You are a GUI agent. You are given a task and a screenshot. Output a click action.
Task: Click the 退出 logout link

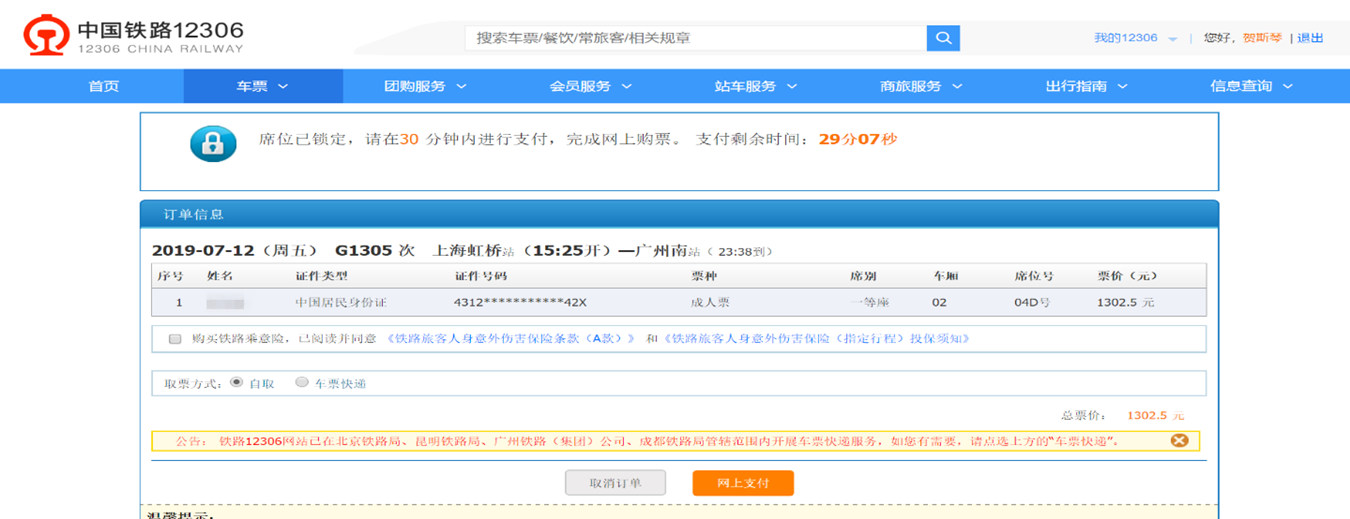(1310, 38)
